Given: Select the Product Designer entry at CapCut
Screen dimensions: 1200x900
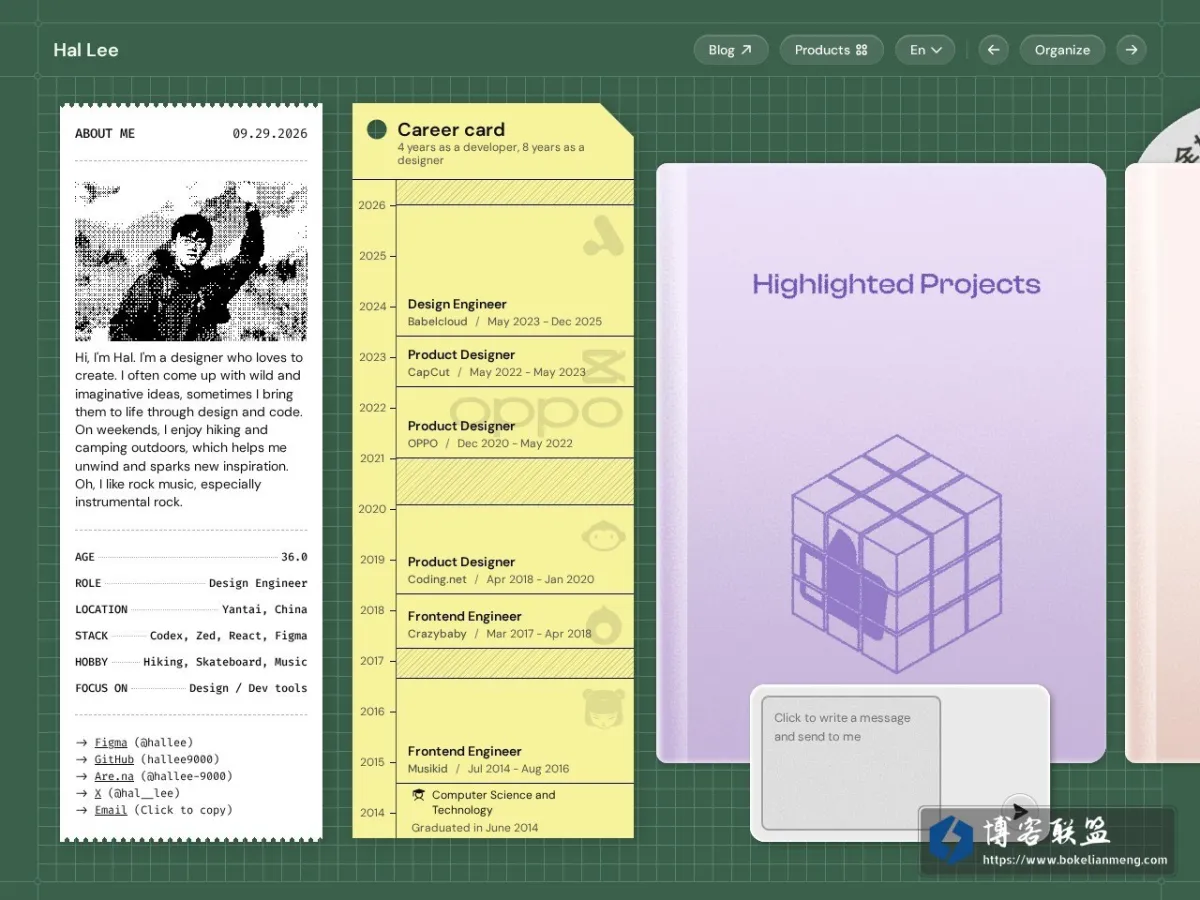Looking at the screenshot, I should [515, 362].
